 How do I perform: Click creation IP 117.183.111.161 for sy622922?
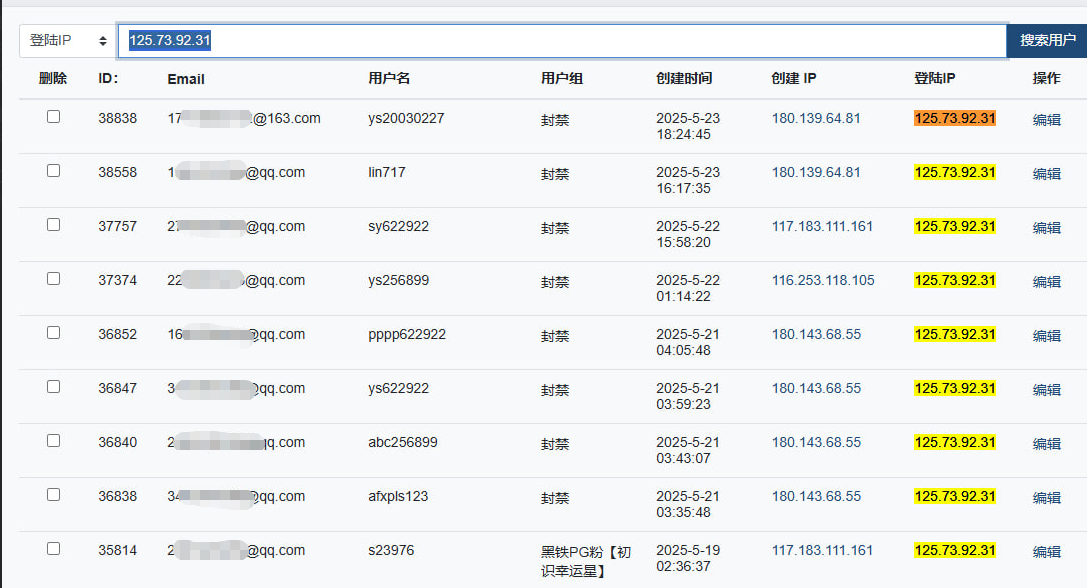(x=822, y=226)
